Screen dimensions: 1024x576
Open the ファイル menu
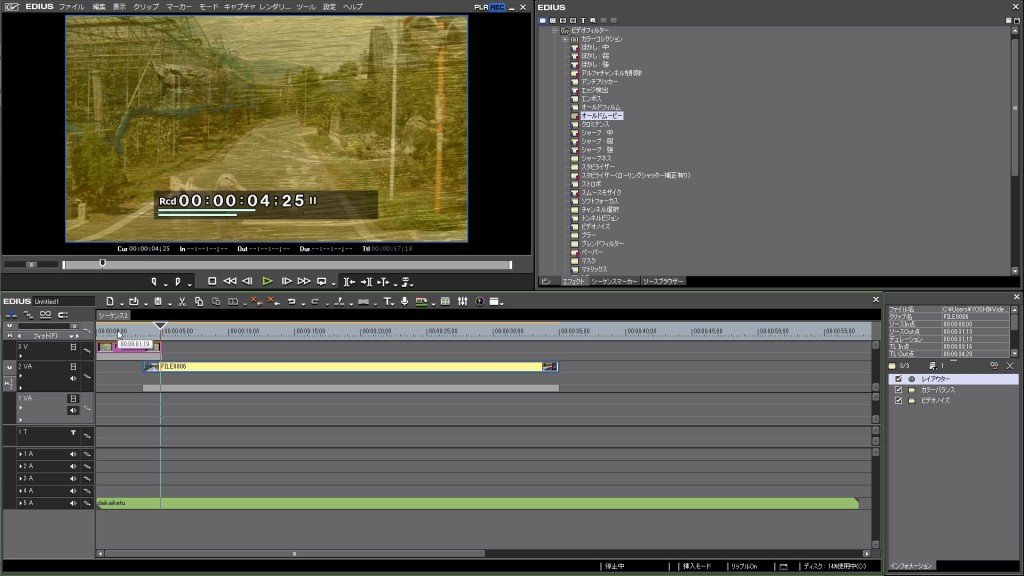click(71, 7)
